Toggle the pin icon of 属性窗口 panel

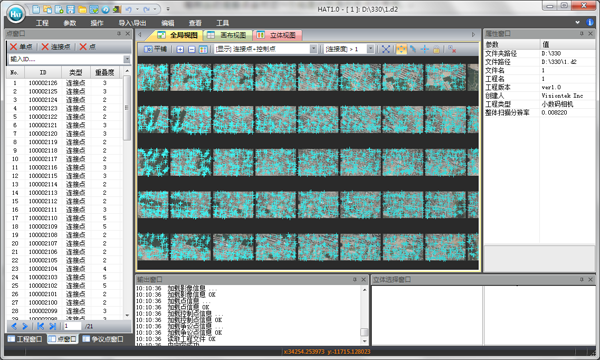[x=582, y=34]
